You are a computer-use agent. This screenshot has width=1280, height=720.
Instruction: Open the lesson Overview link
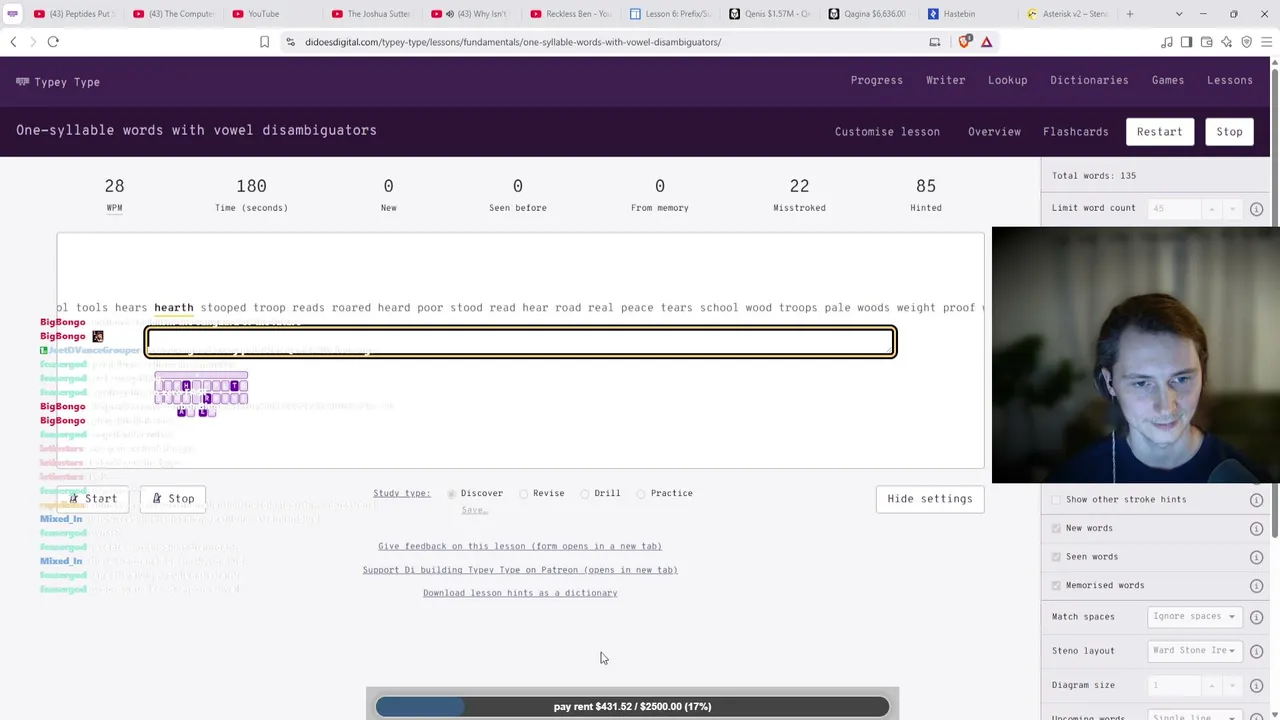coord(994,132)
